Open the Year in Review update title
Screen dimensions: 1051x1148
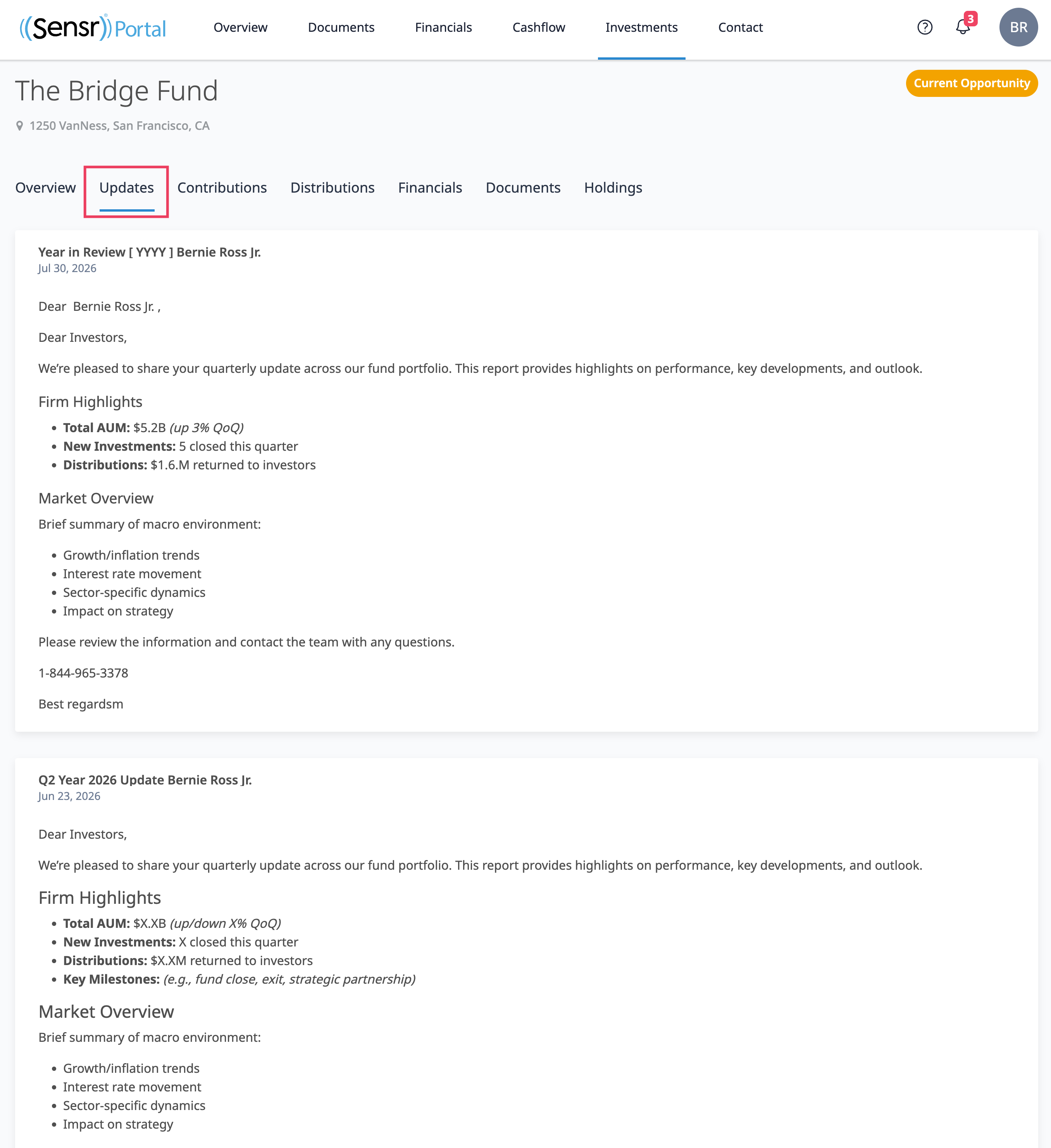[x=149, y=252]
